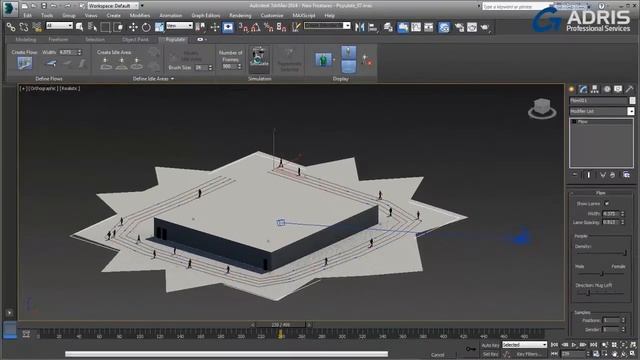The height and width of the screenshot is (360, 640).
Task: Toggle the Set Key mode button
Action: (x=490, y=354)
